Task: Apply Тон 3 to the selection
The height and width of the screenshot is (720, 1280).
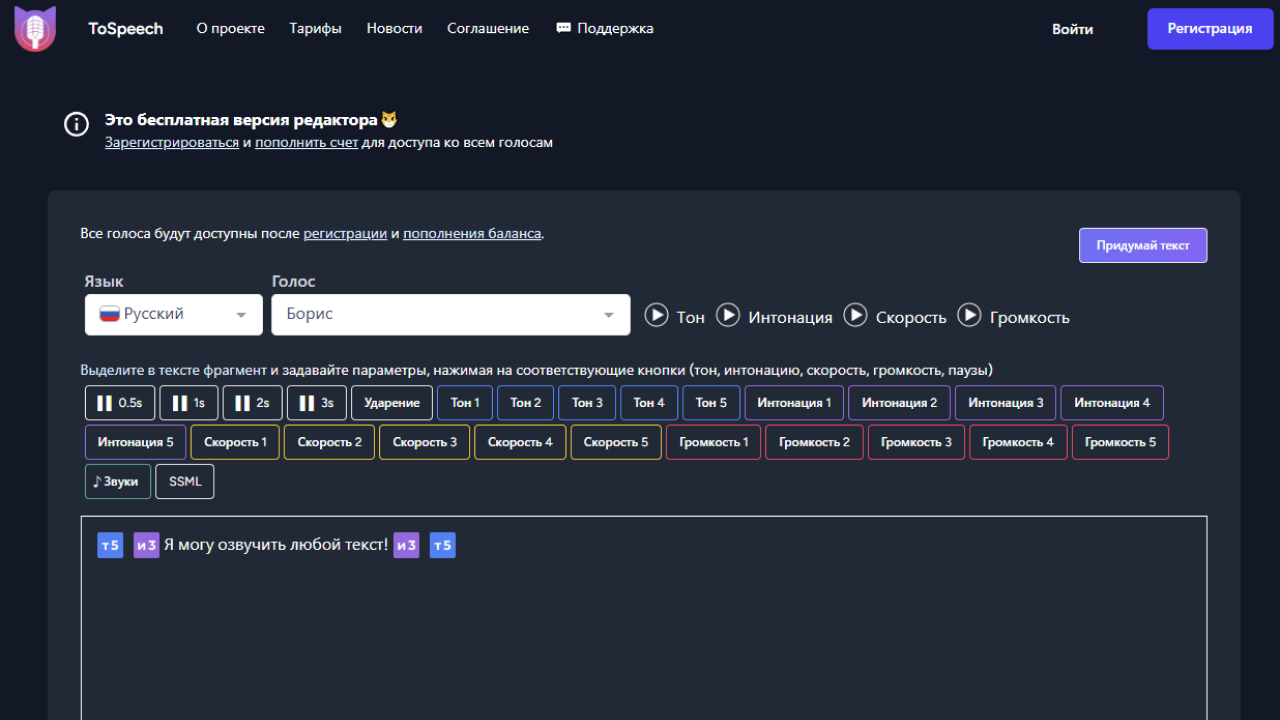Action: (587, 403)
